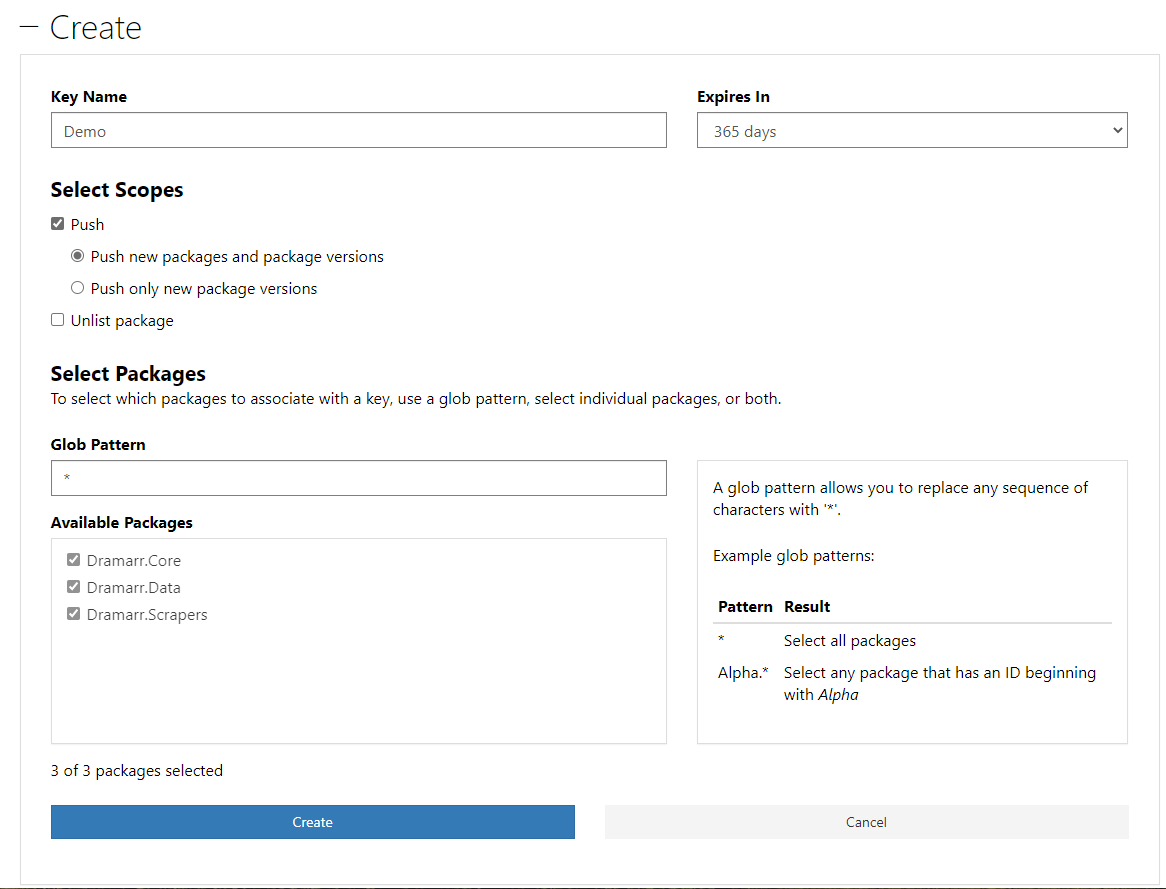Focus the Key Name input field
Screen dimensions: 1166x889
click(x=358, y=130)
